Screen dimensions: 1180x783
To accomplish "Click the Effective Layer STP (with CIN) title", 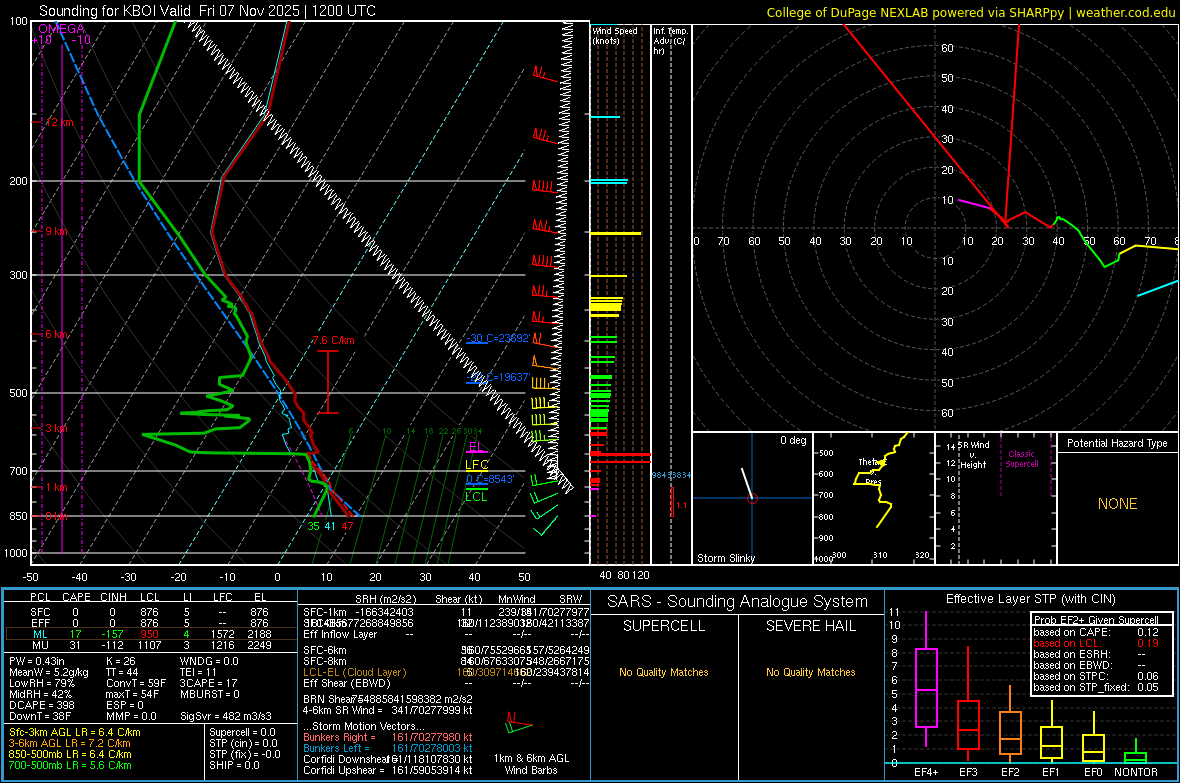I will (1030, 599).
